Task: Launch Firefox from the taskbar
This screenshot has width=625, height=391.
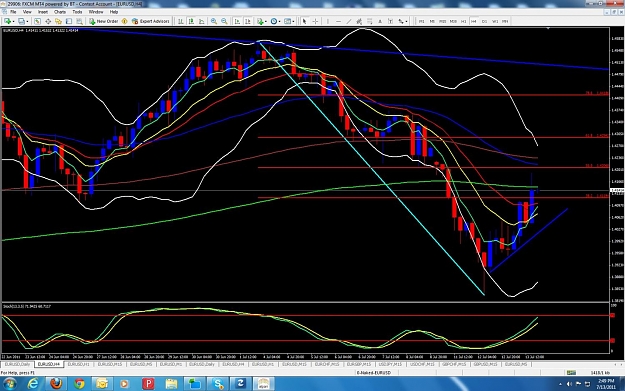Action: pos(56,384)
